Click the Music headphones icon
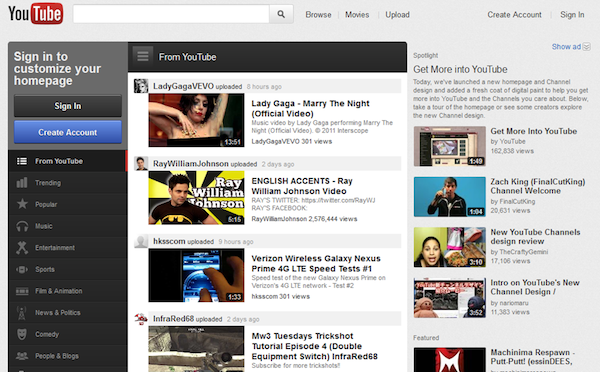600x372 pixels. (22, 226)
